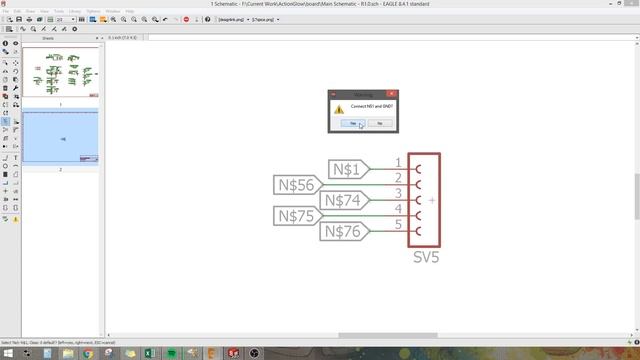Screen dimensions: 640x360
Task: Click the vertical scrollbar thumb of canvas
Action: click(637, 197)
